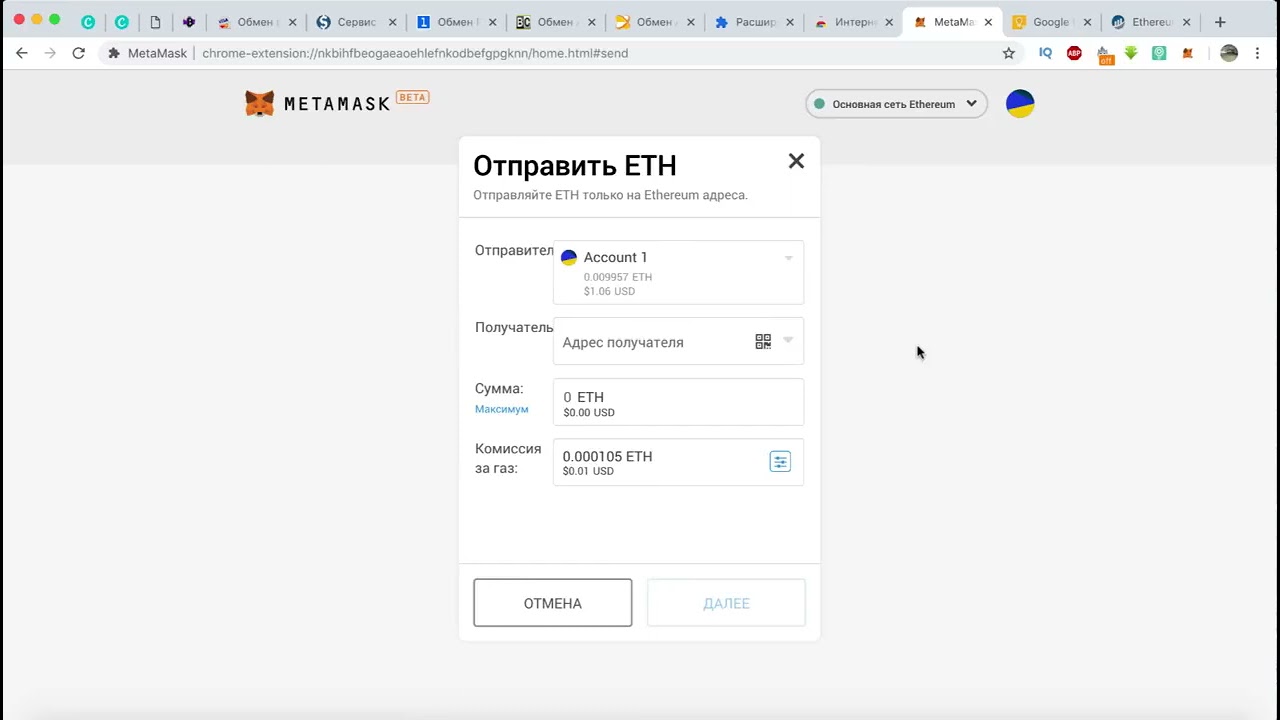Click the 0.000105 ETH gas fee value
The width and height of the screenshot is (1280, 720).
(607, 456)
